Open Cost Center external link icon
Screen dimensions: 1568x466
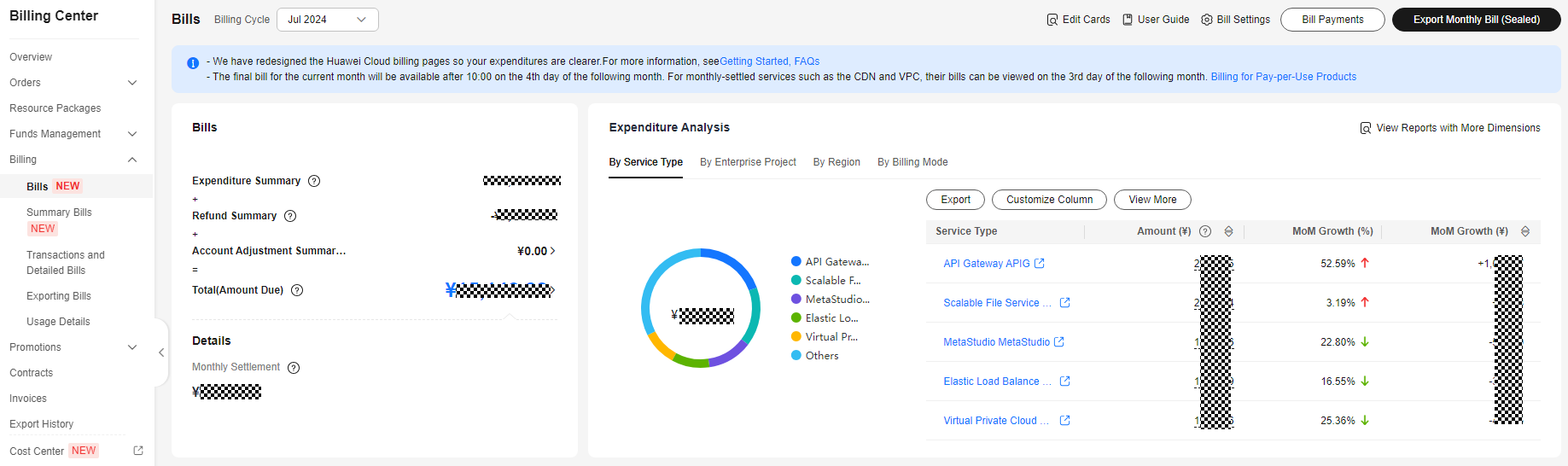(138, 451)
